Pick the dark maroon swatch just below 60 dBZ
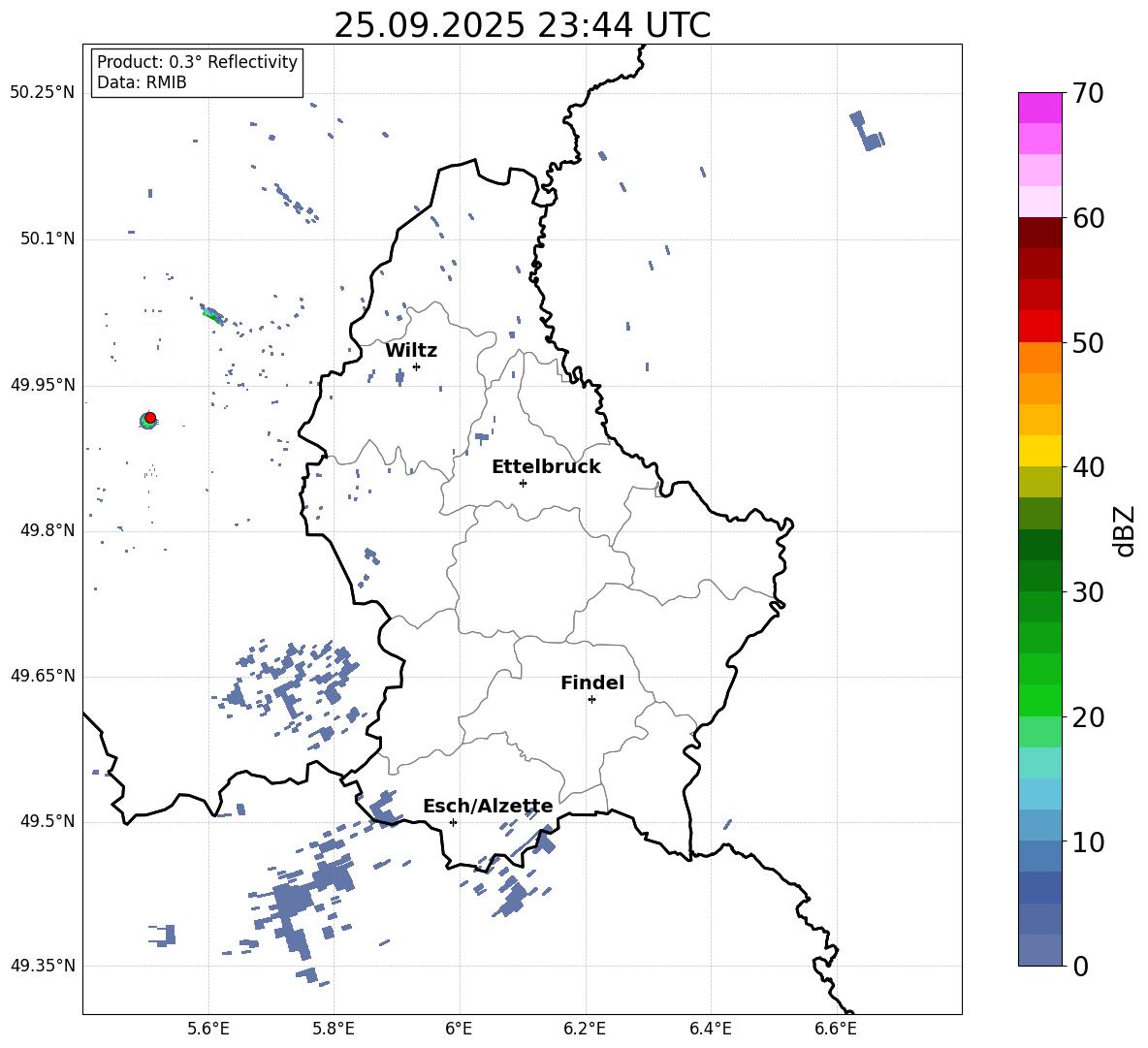Screen dimensions: 1148x1048 pyautogui.click(x=1040, y=233)
